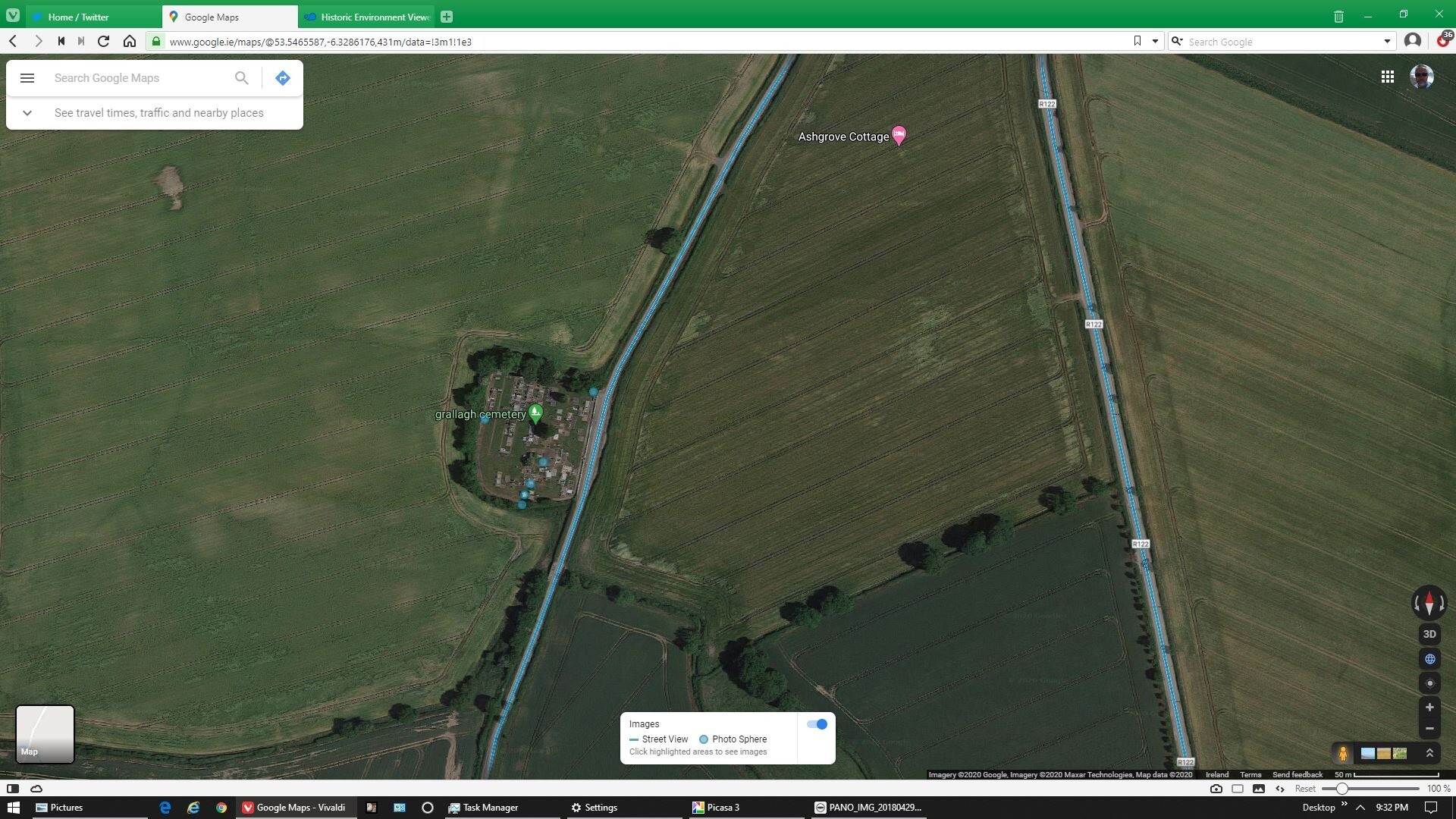Open the address bar dropdown arrow
Image resolution: width=1456 pixels, height=819 pixels.
pyautogui.click(x=1155, y=41)
